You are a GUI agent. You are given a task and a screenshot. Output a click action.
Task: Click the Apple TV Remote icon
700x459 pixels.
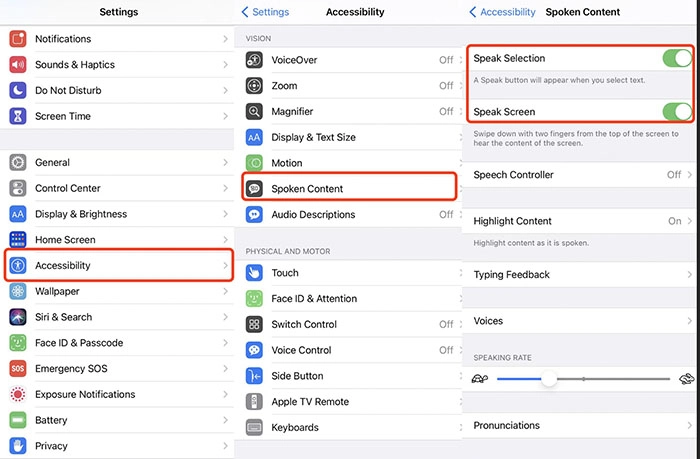point(254,402)
